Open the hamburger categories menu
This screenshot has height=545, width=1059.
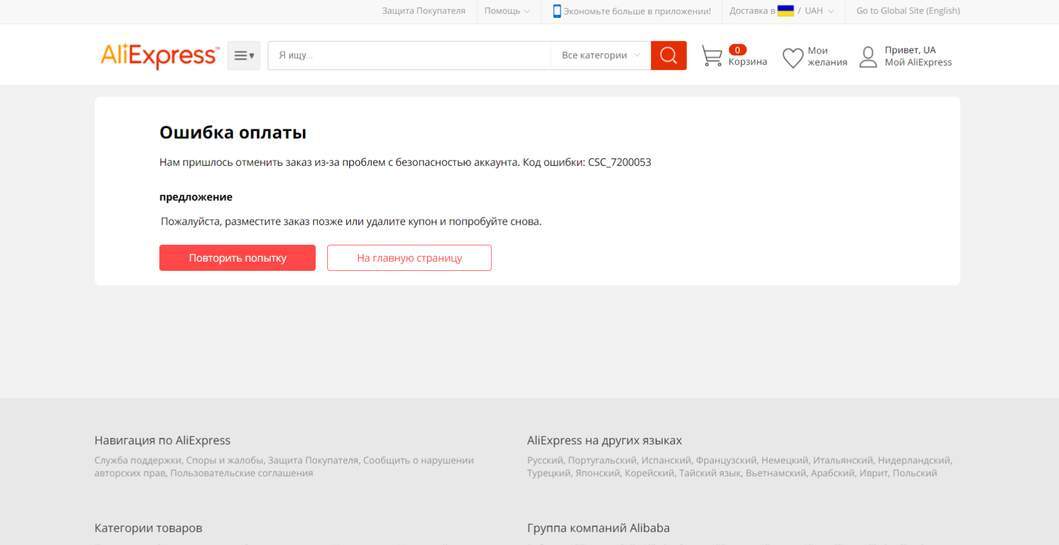tap(243, 56)
